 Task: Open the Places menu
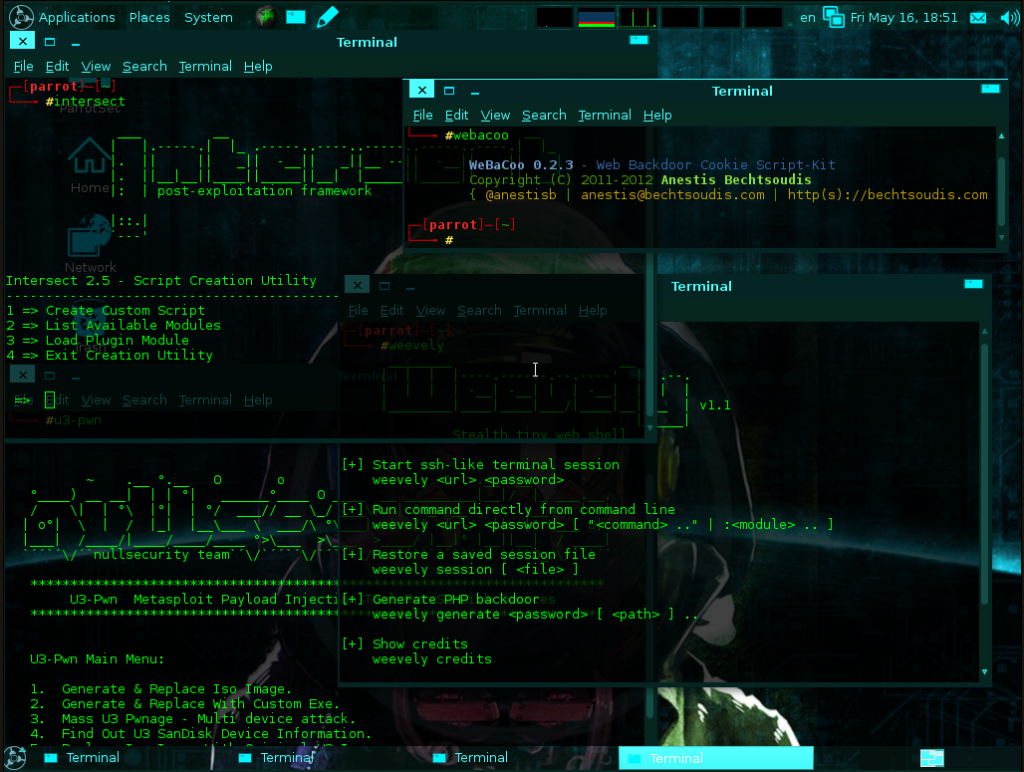[150, 18]
